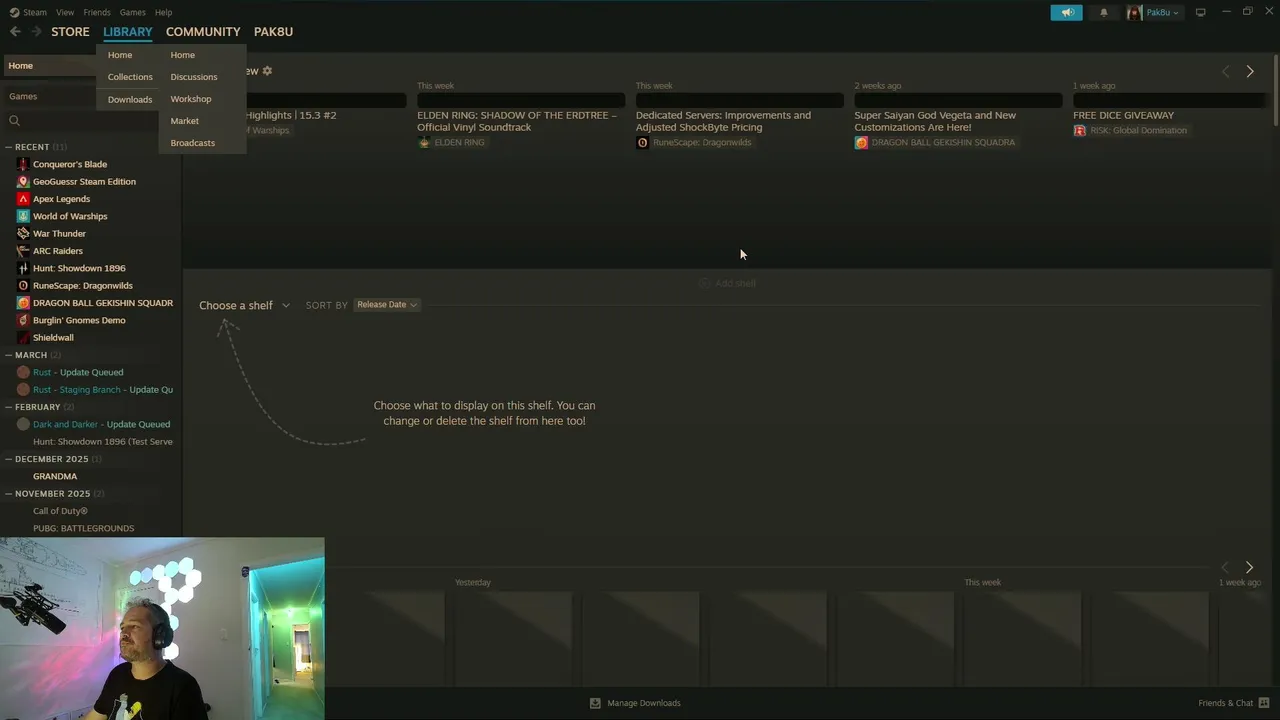Open ELDEN RING Vinyl Soundtrack news
Image resolution: width=1280 pixels, height=720 pixels.
tap(517, 121)
